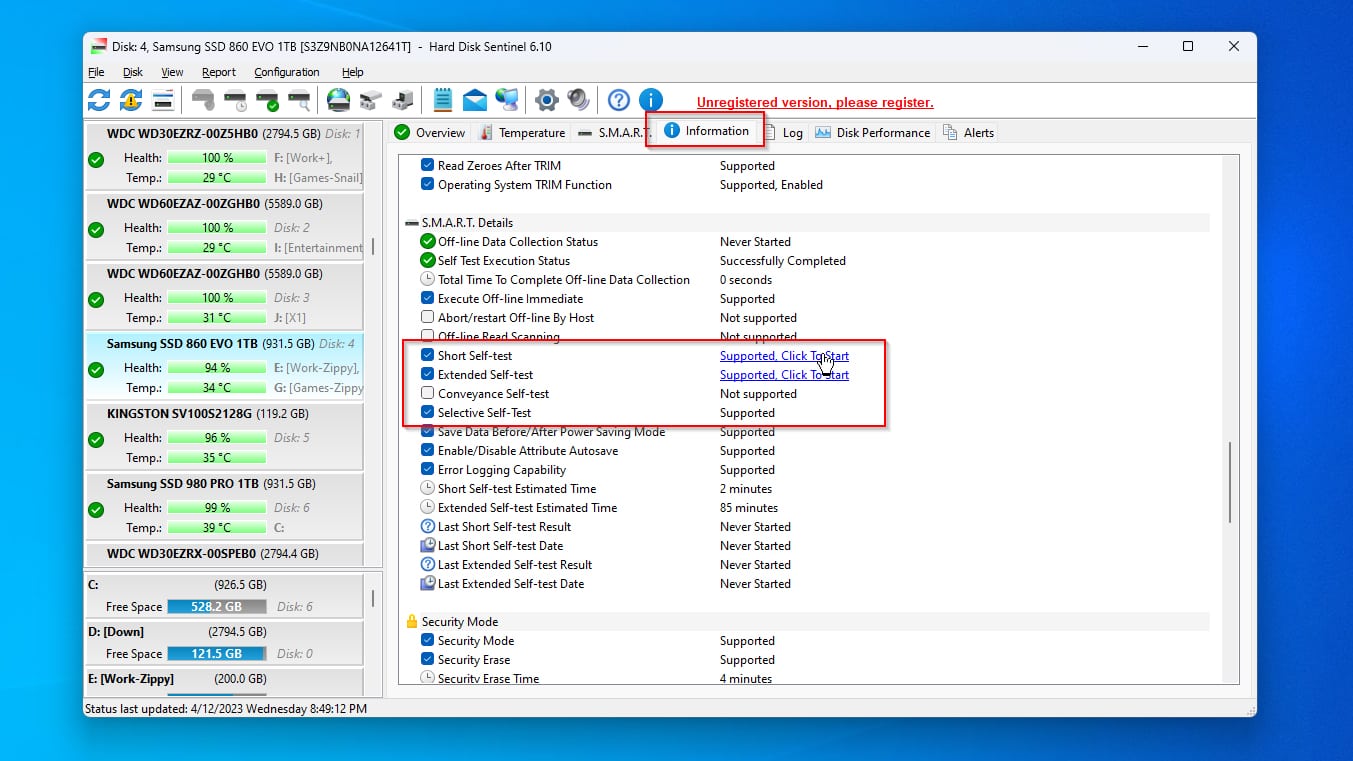Click the speaker sound icon in toolbar
1353x761 pixels.
pos(578,99)
